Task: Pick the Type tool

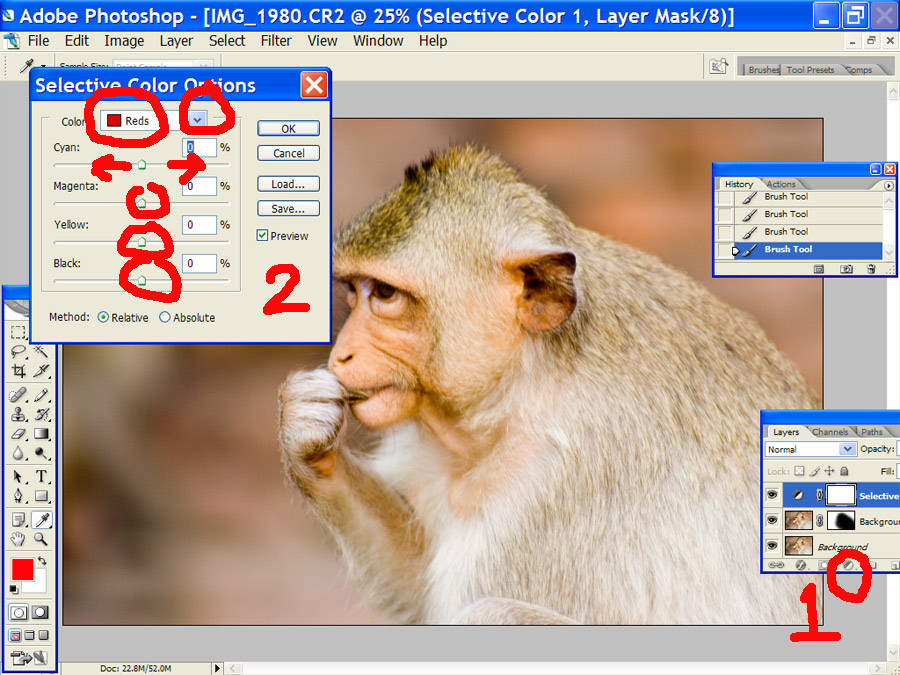Action: pos(42,476)
